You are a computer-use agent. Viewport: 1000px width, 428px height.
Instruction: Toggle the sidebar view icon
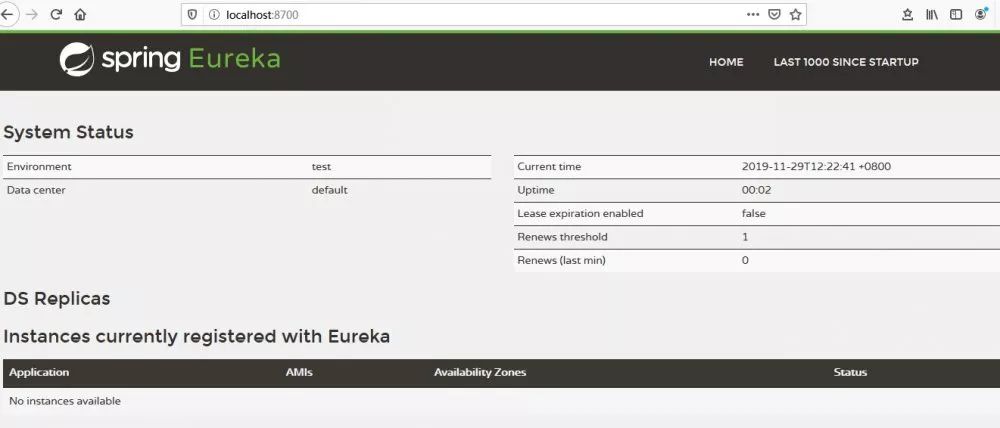click(956, 15)
